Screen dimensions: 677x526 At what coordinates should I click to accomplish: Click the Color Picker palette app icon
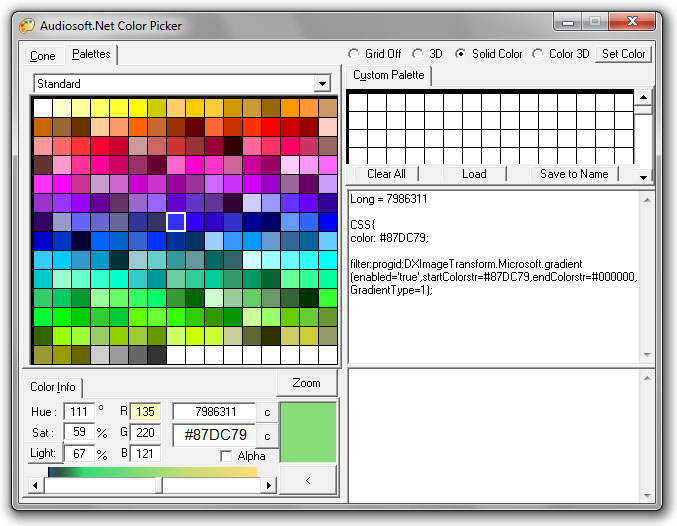[27, 25]
